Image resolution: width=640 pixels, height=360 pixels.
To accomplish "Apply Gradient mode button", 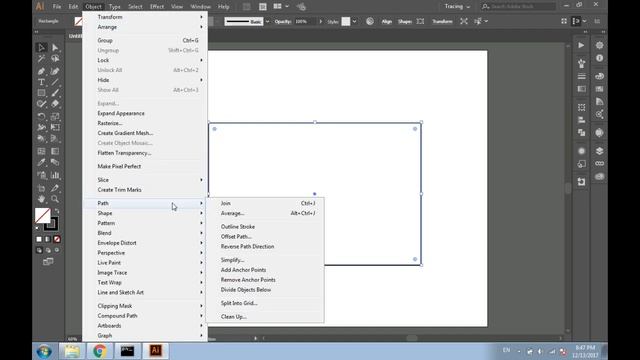I will pyautogui.click(x=48, y=239).
